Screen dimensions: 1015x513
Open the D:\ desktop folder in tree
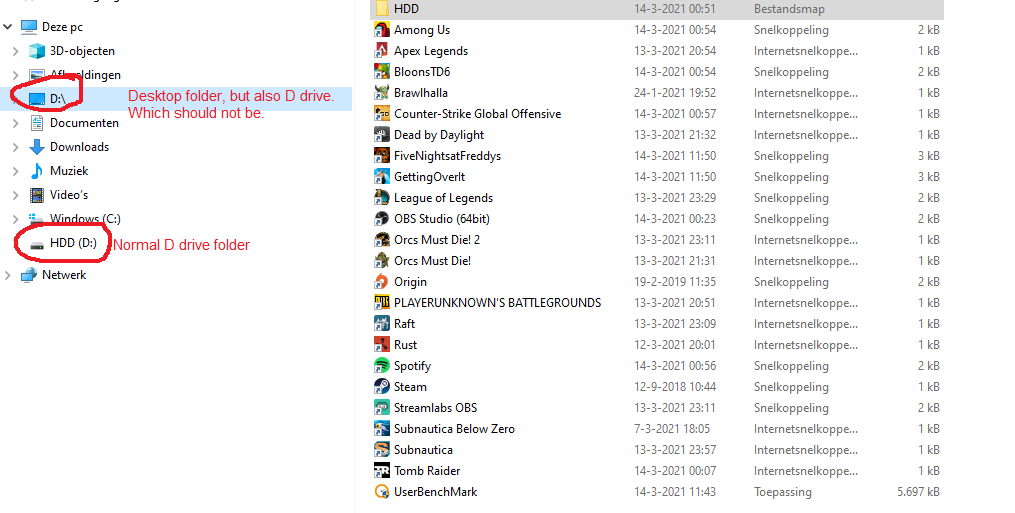click(58, 98)
